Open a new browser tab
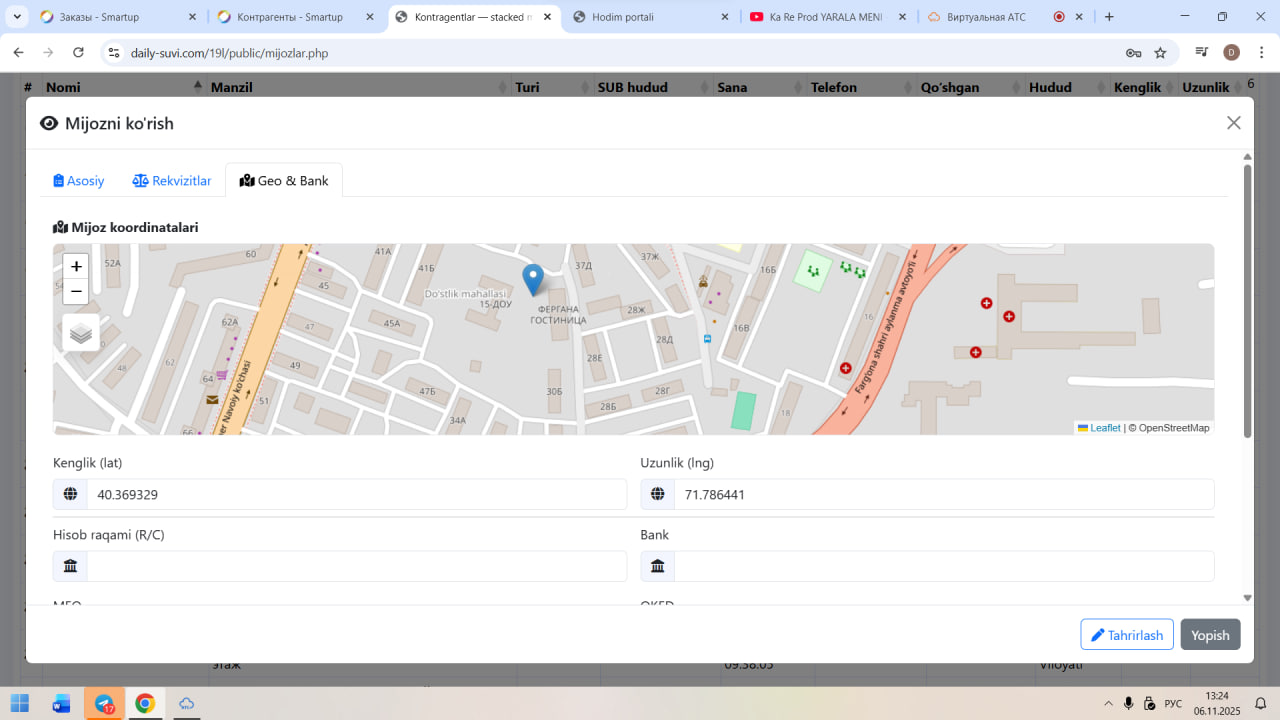This screenshot has width=1280, height=720. [1109, 17]
